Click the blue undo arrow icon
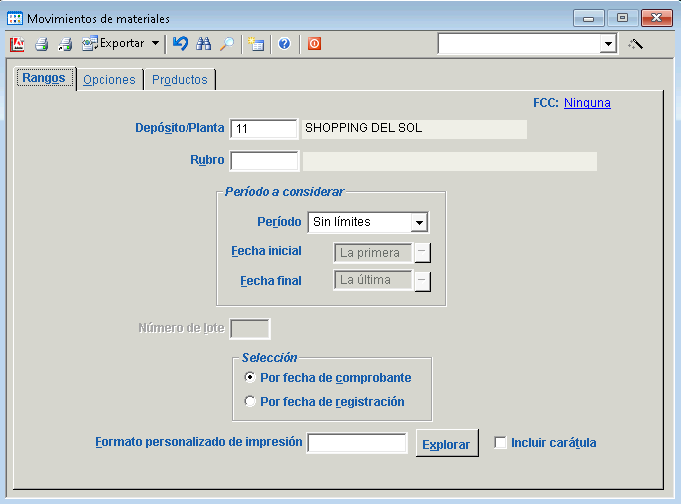This screenshot has height=504, width=681. click(x=180, y=44)
